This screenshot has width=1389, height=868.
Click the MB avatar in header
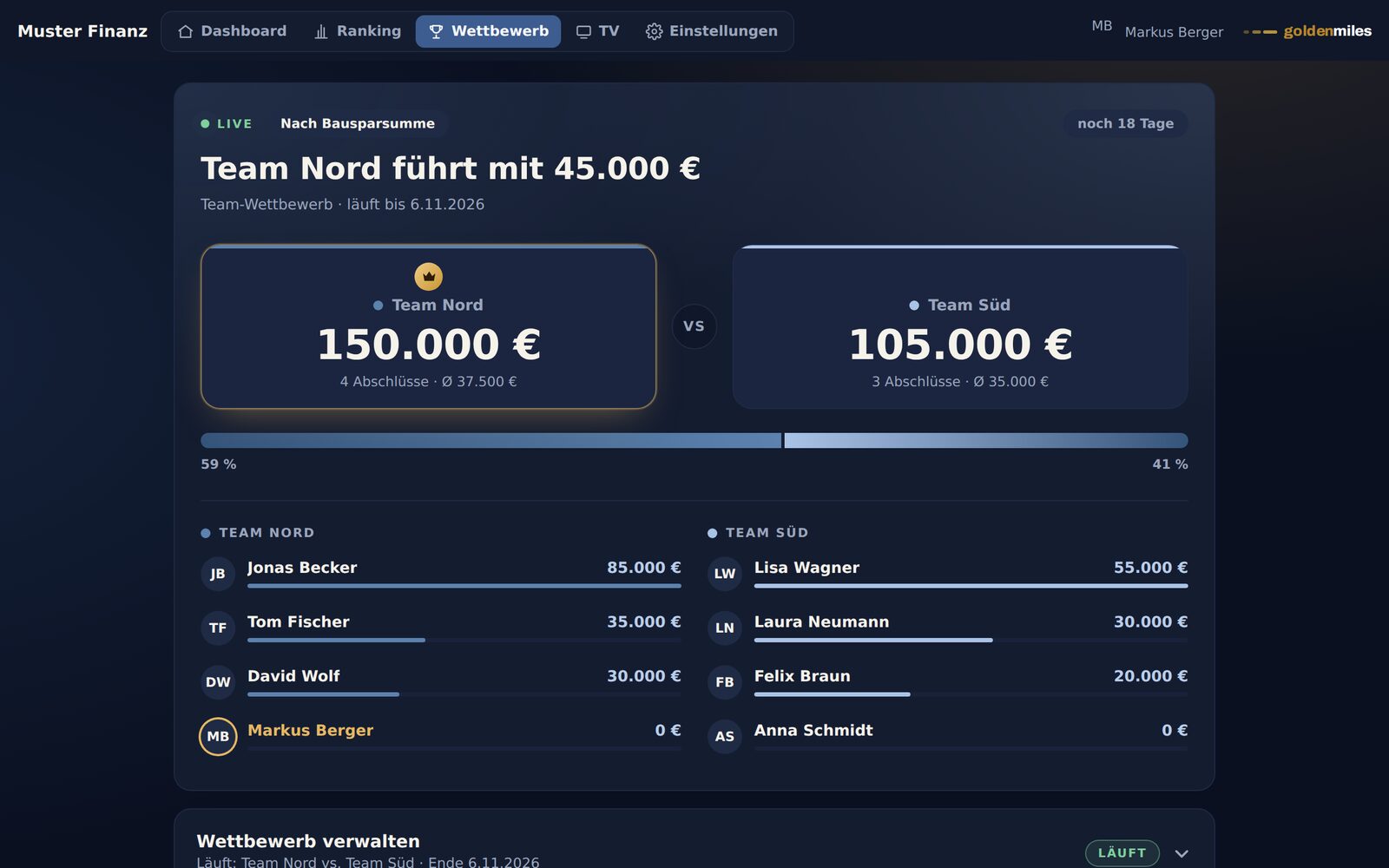(1102, 26)
